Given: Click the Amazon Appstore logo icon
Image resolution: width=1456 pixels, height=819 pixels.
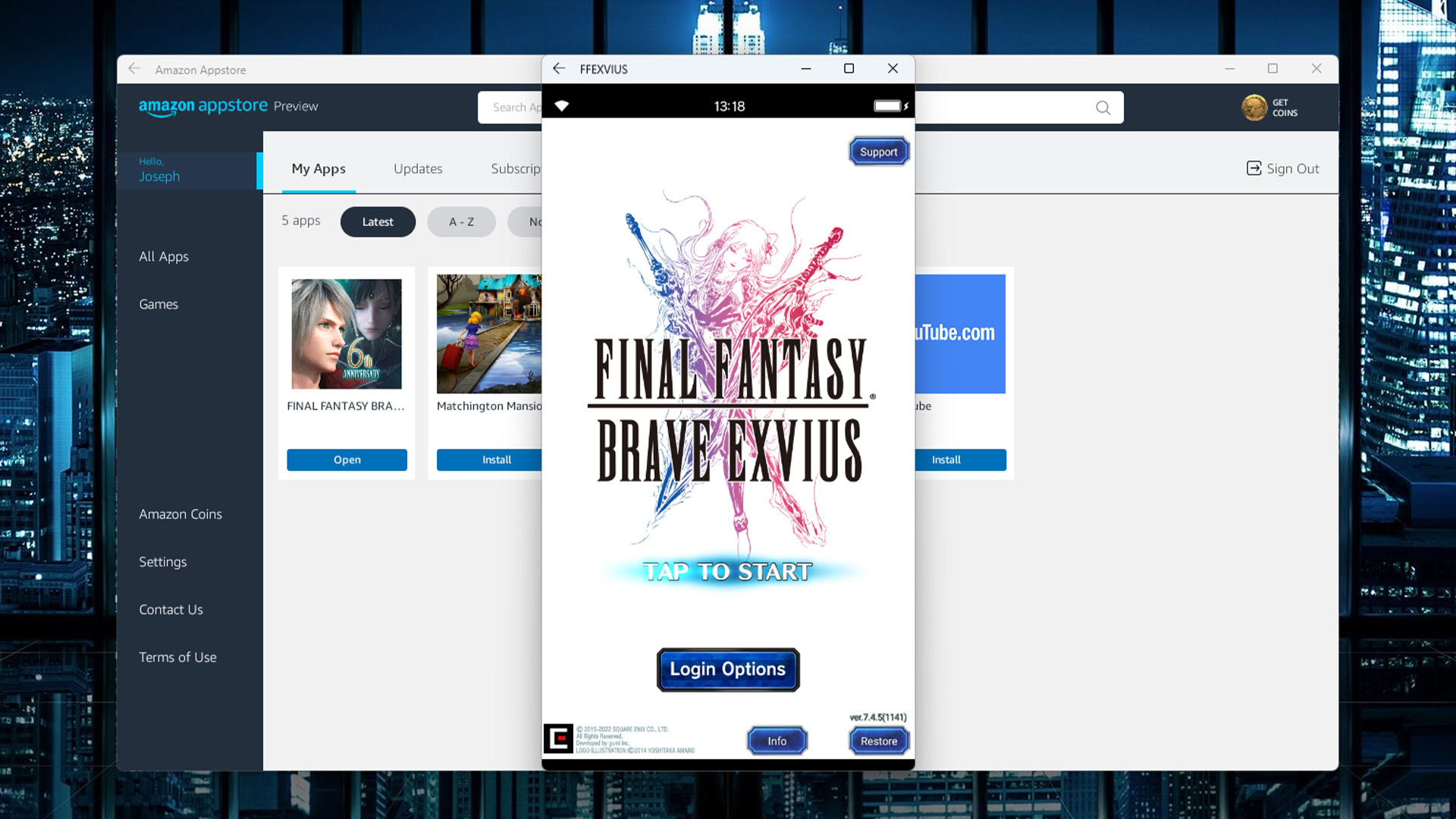Looking at the screenshot, I should point(204,107).
